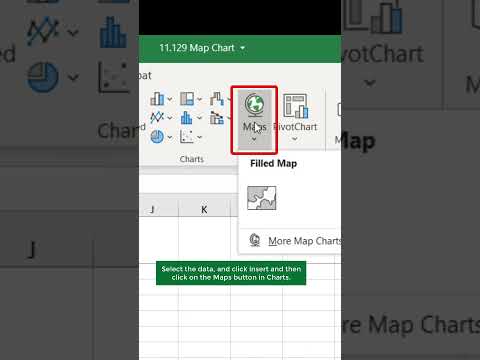Click the More Map Charts globe icon

pyautogui.click(x=255, y=240)
